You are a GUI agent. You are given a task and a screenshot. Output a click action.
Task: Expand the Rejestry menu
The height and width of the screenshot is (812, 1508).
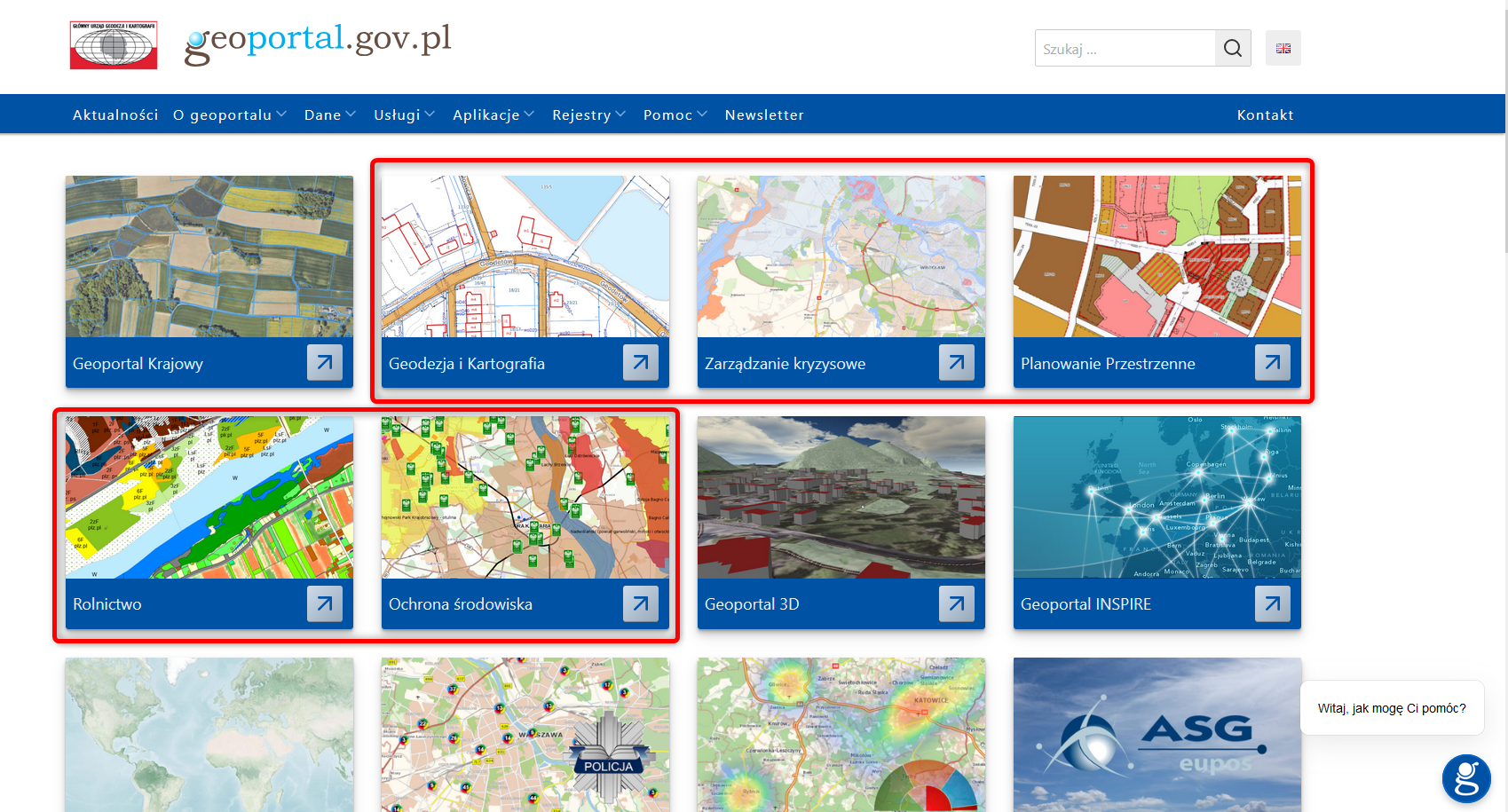(x=588, y=114)
